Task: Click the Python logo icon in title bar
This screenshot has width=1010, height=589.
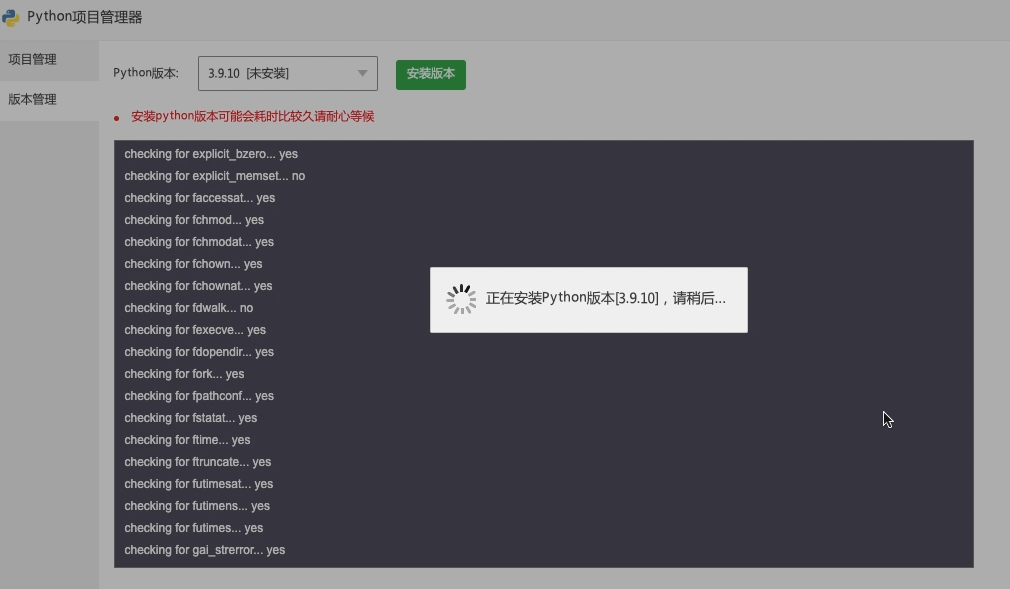Action: pos(10,17)
